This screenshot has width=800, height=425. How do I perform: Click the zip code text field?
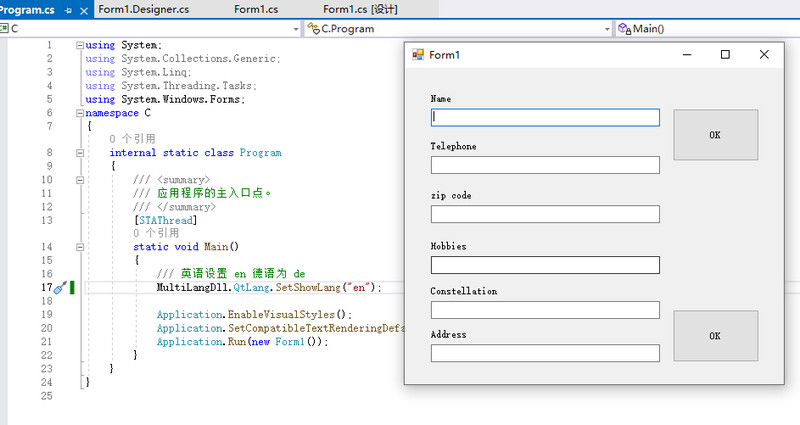tap(545, 214)
